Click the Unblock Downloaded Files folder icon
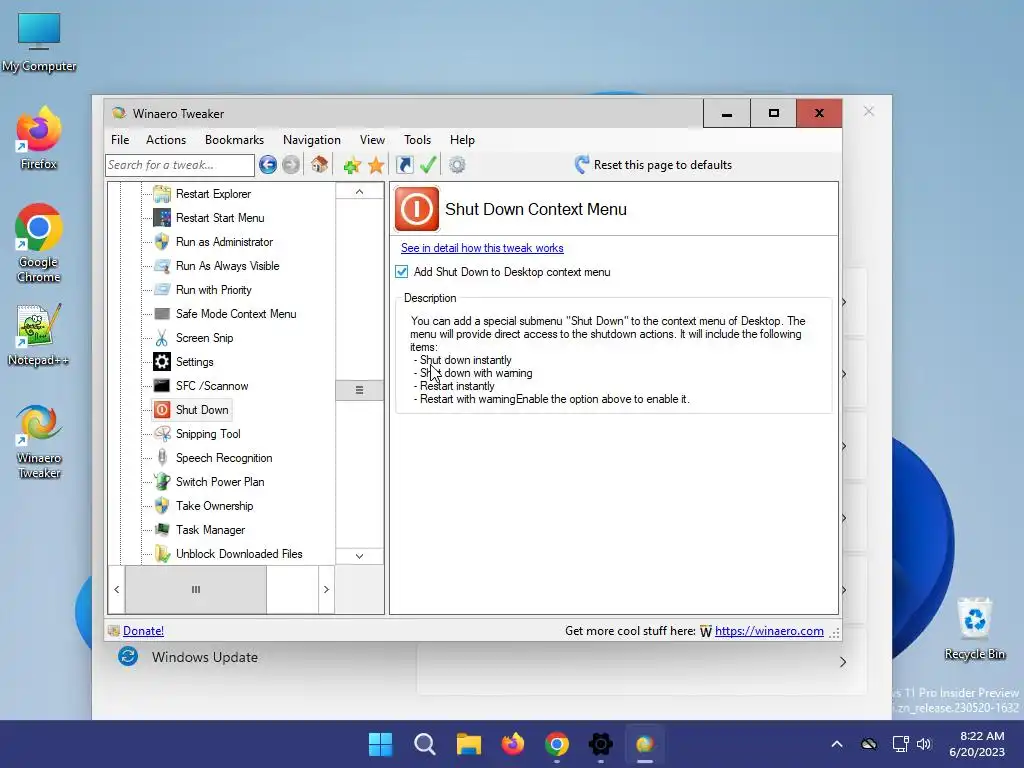Viewport: 1024px width, 768px height. tap(162, 554)
